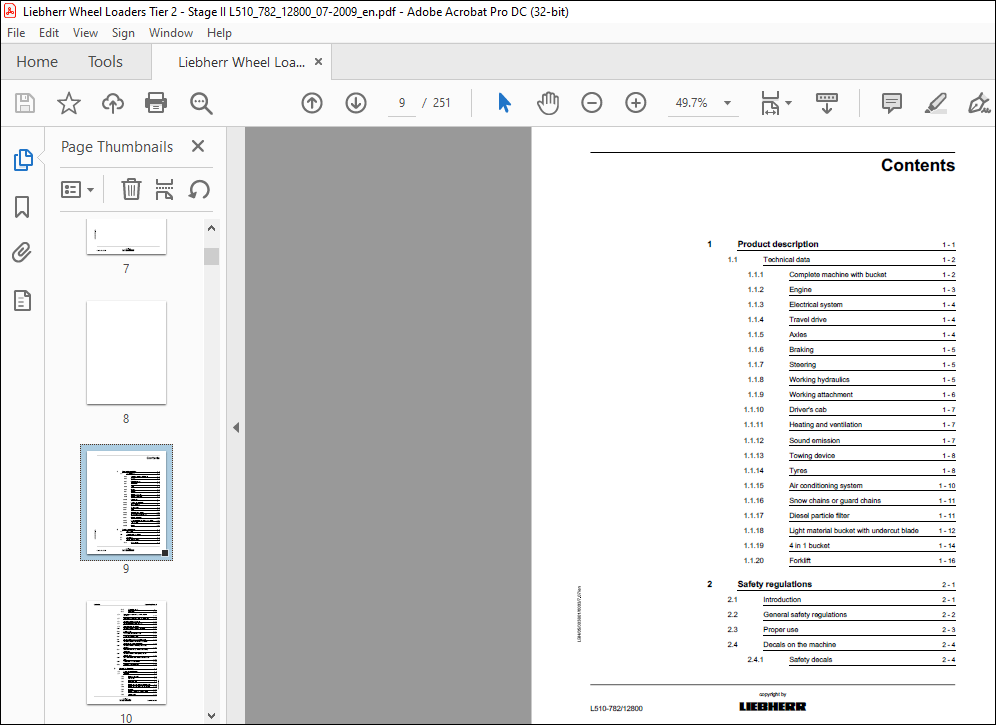Open the Bookmarks panel
Viewport: 996px width, 725px height.
(x=22, y=207)
